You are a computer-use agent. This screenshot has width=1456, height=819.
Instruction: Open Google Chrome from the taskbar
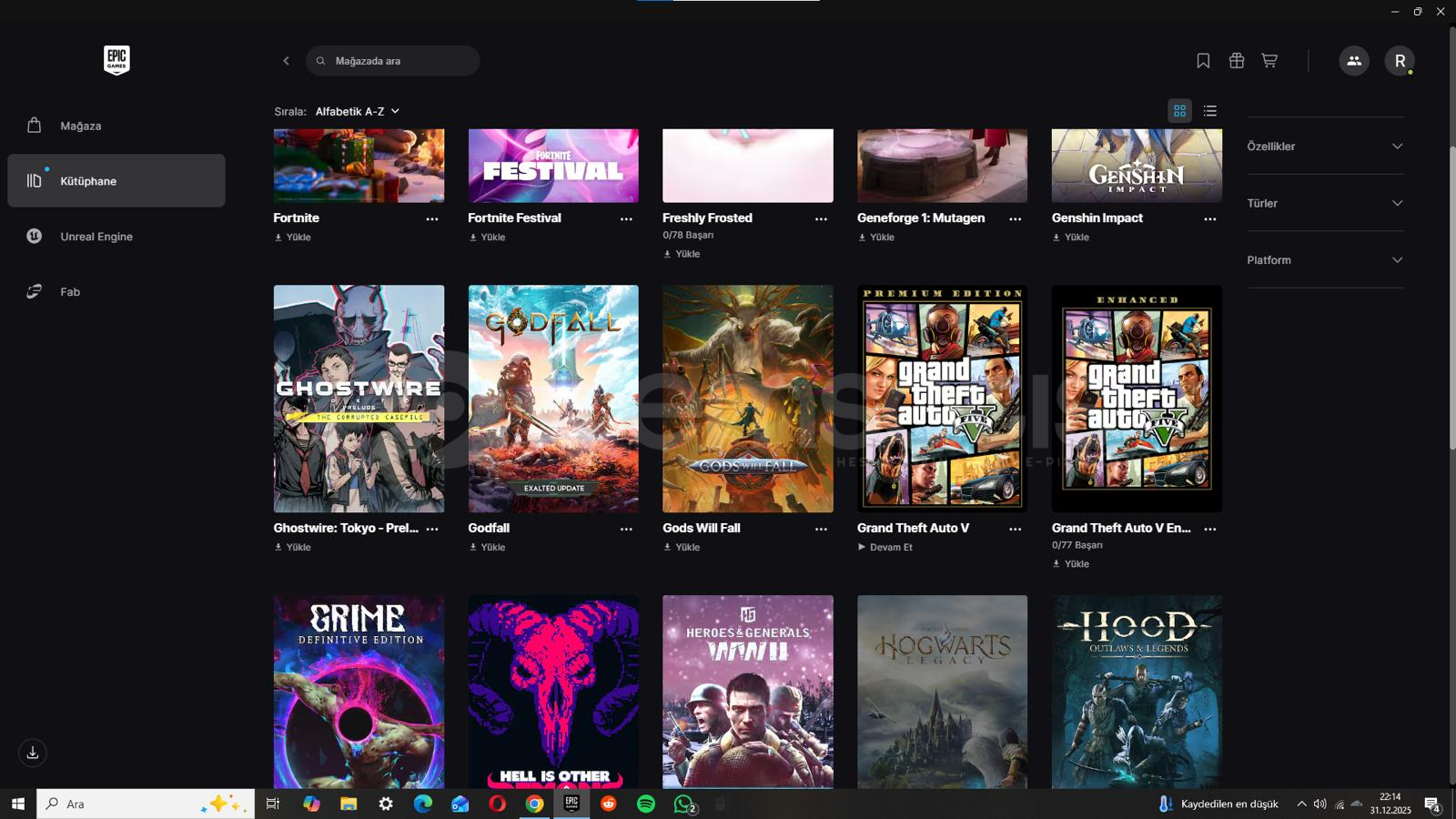point(534,804)
